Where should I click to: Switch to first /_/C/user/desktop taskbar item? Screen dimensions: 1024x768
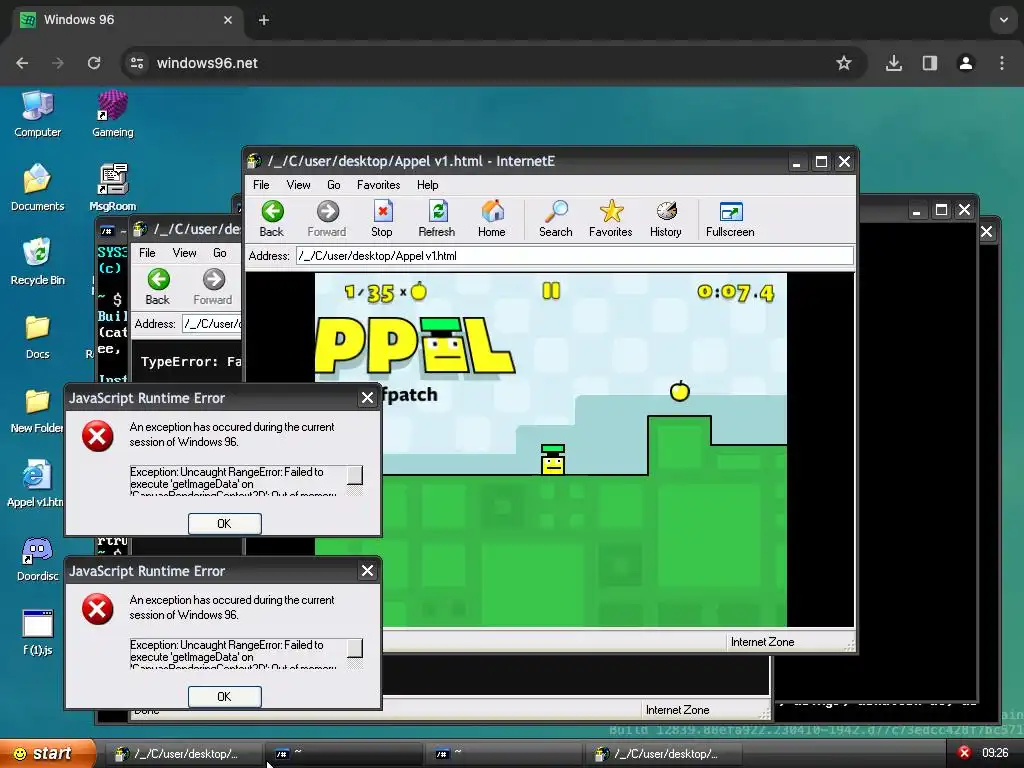click(184, 754)
